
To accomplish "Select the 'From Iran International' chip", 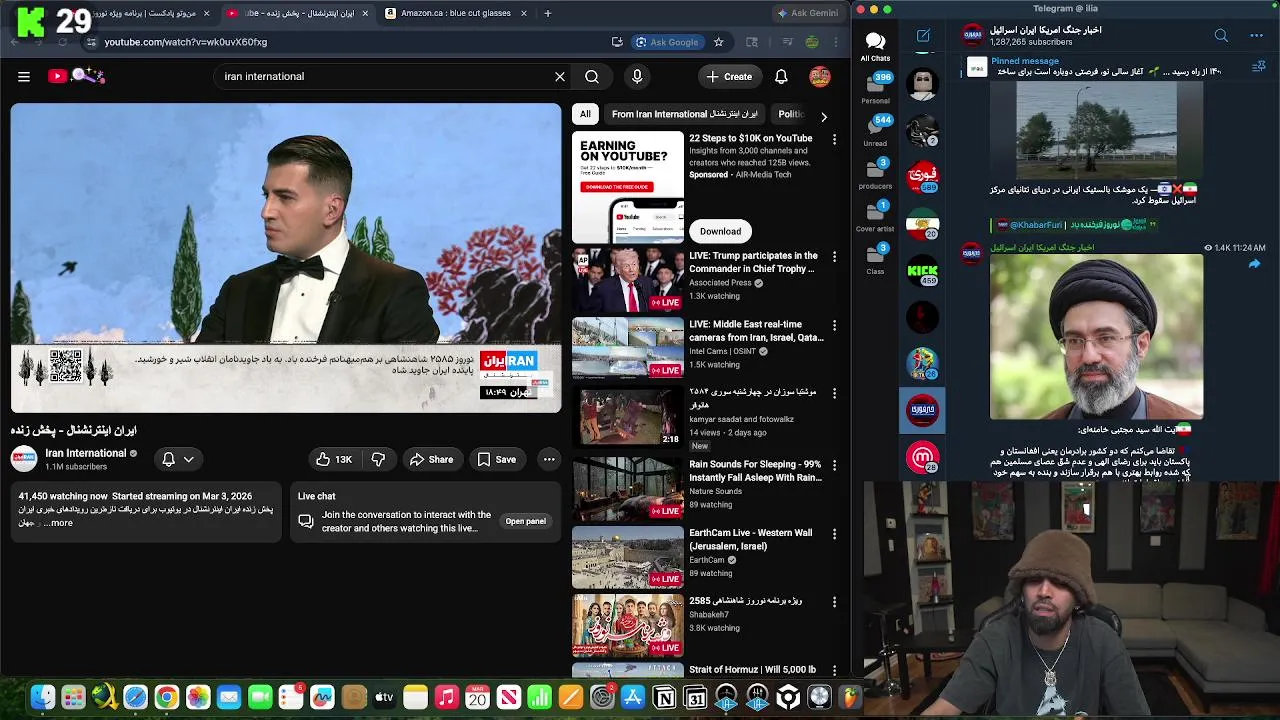I will tap(685, 114).
